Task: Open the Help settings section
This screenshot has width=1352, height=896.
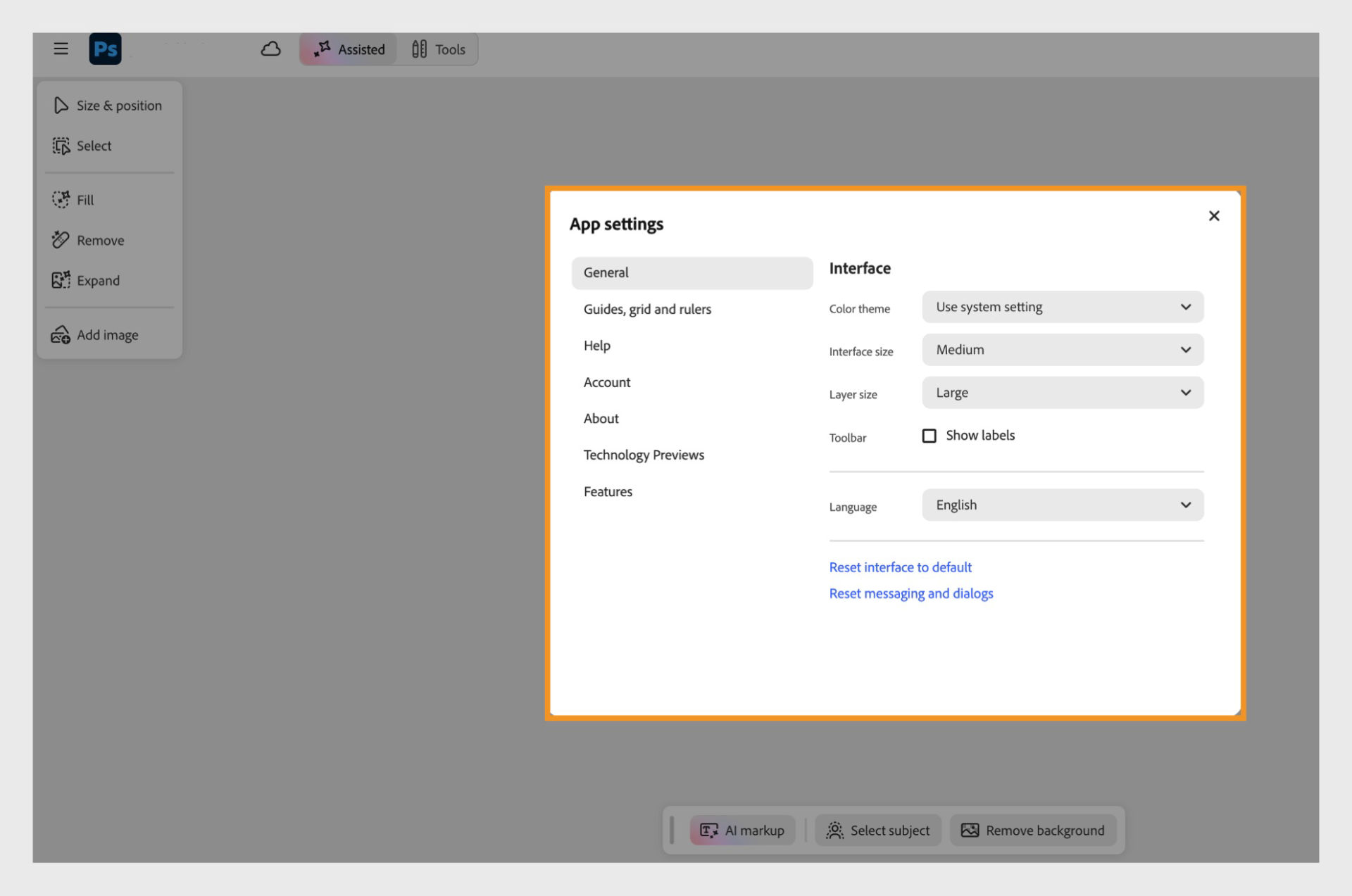Action: (692, 346)
